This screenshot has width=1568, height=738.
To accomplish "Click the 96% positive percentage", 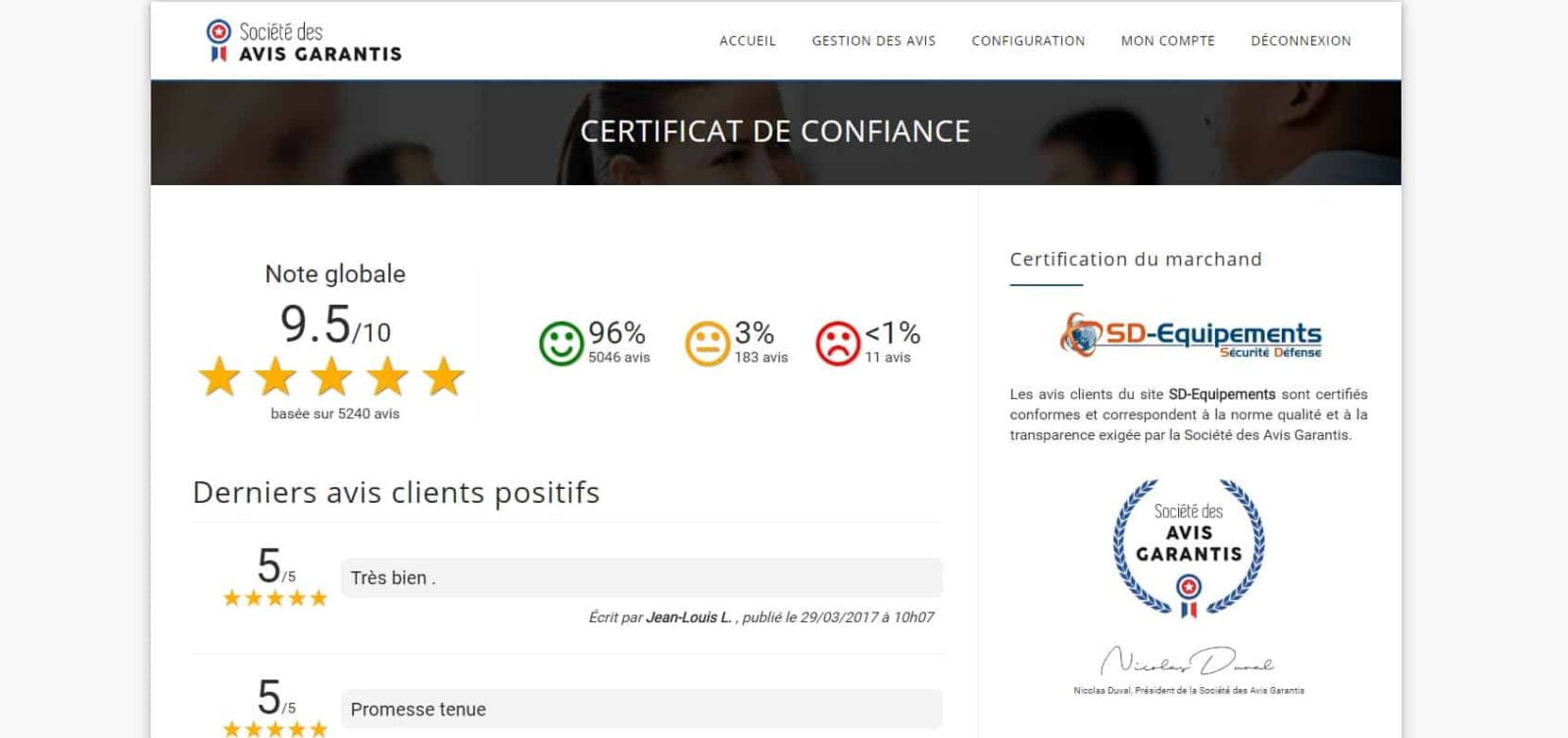I will [616, 333].
